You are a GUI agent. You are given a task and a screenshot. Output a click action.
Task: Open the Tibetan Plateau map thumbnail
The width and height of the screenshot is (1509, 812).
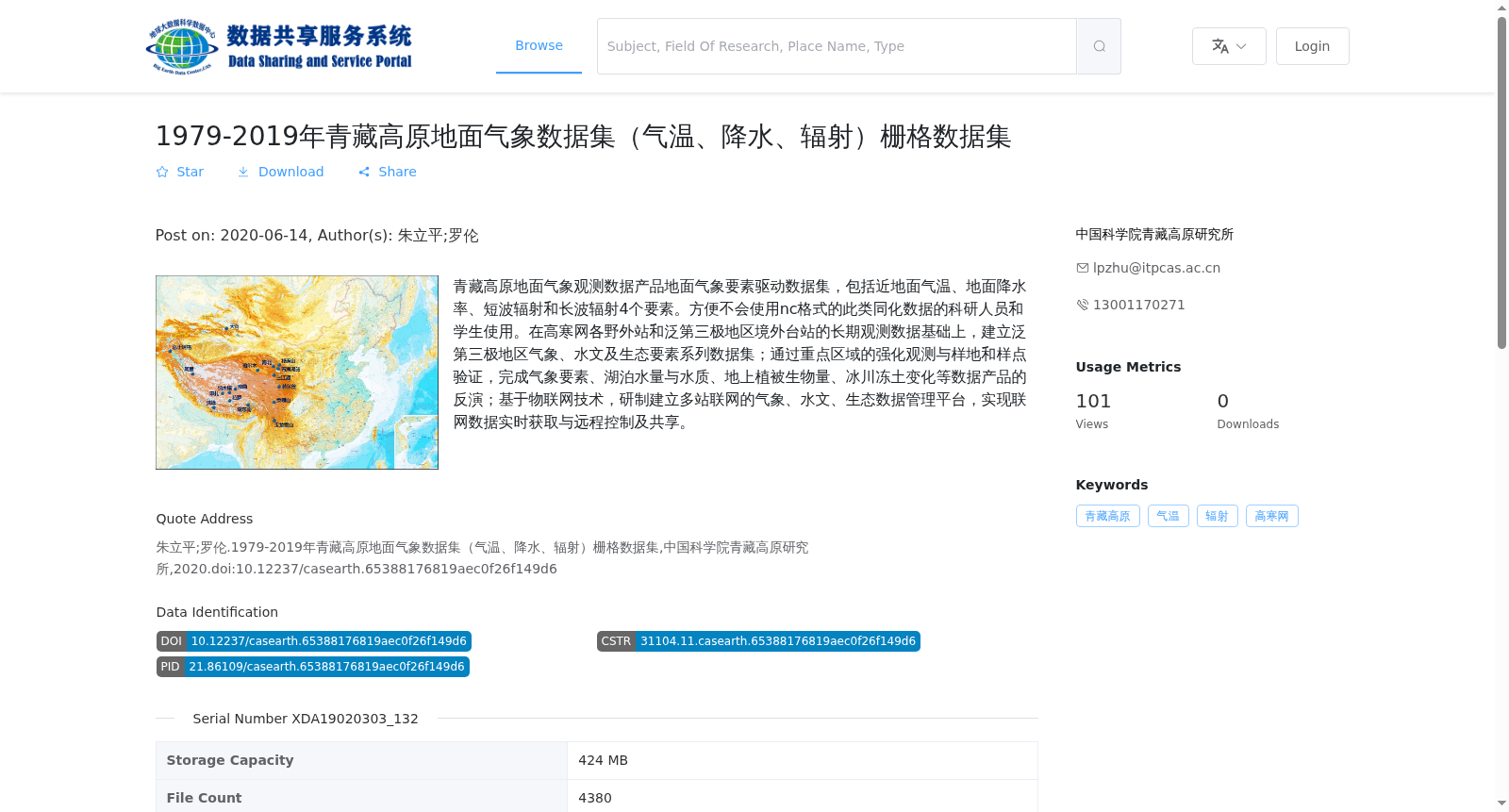click(297, 373)
